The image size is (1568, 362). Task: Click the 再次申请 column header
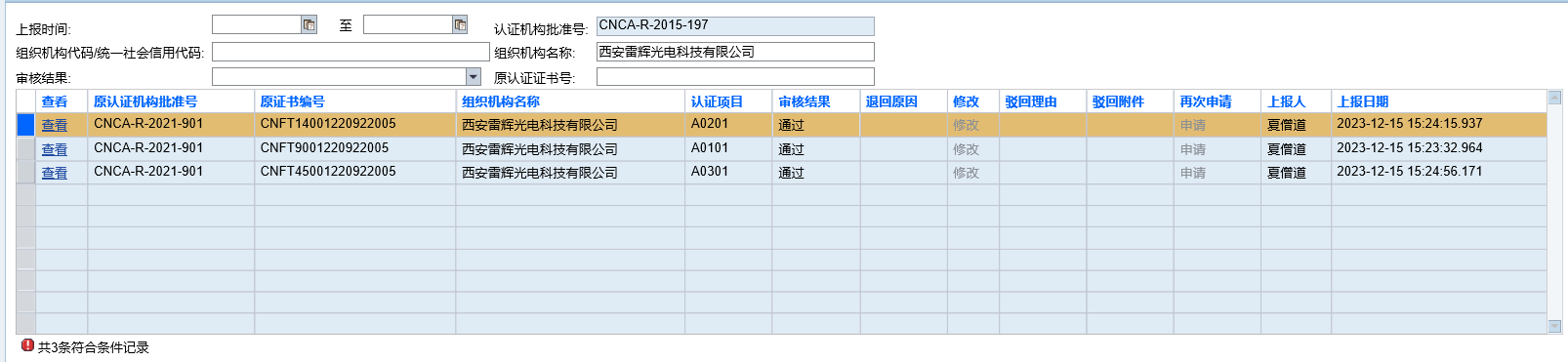(1206, 101)
